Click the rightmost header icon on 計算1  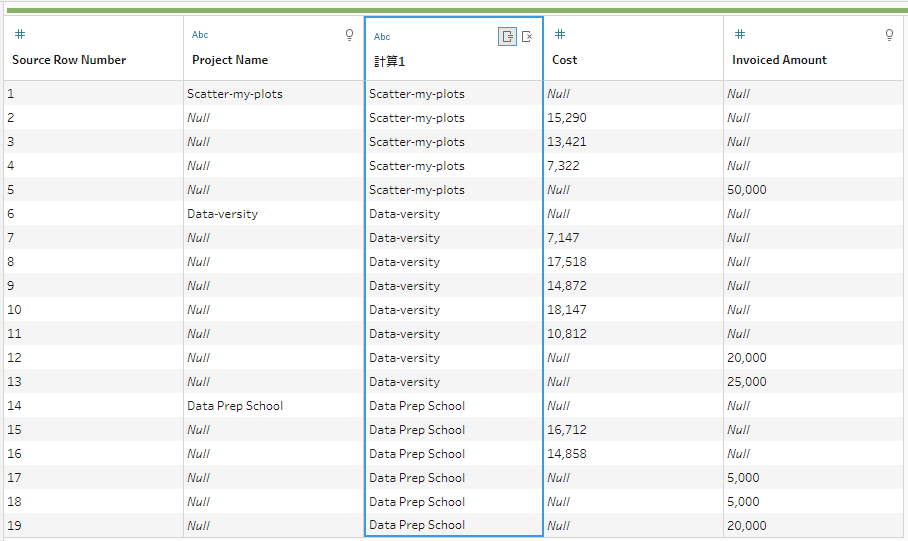(527, 37)
